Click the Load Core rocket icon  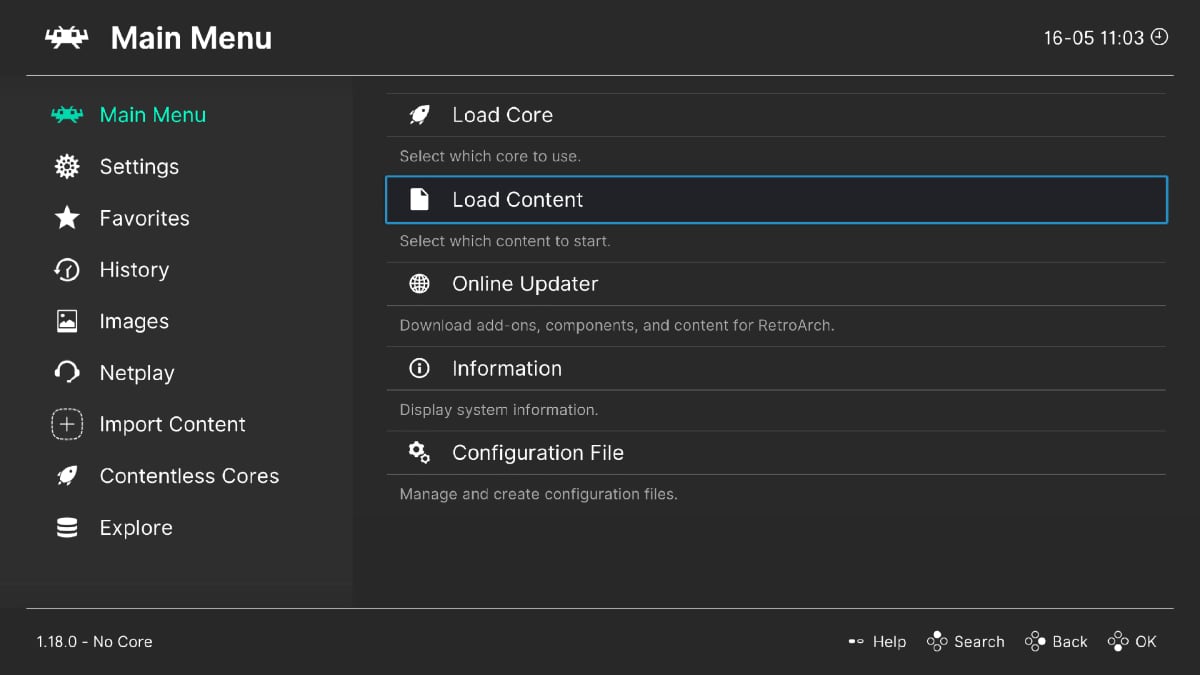point(420,115)
